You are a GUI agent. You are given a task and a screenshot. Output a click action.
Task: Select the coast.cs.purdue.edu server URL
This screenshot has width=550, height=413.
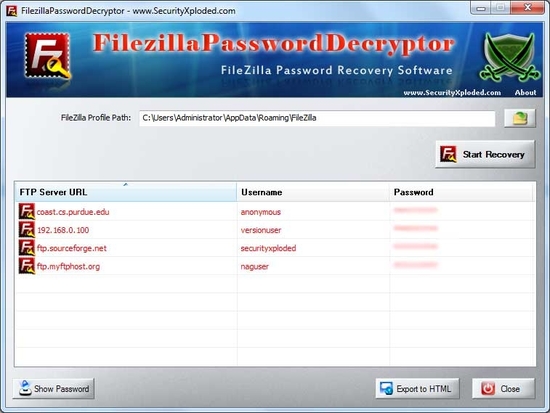(x=73, y=212)
